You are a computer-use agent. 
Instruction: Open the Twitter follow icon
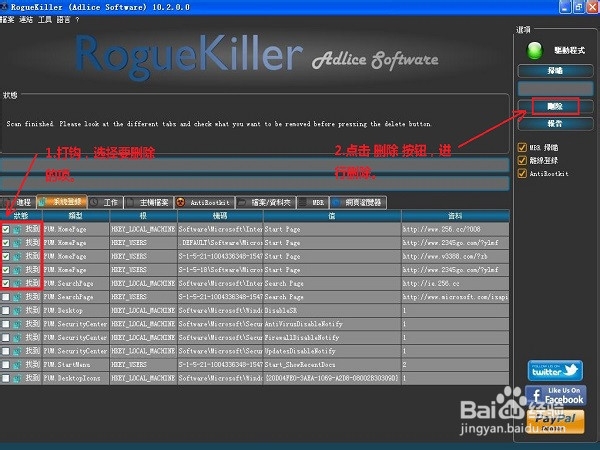pos(555,370)
